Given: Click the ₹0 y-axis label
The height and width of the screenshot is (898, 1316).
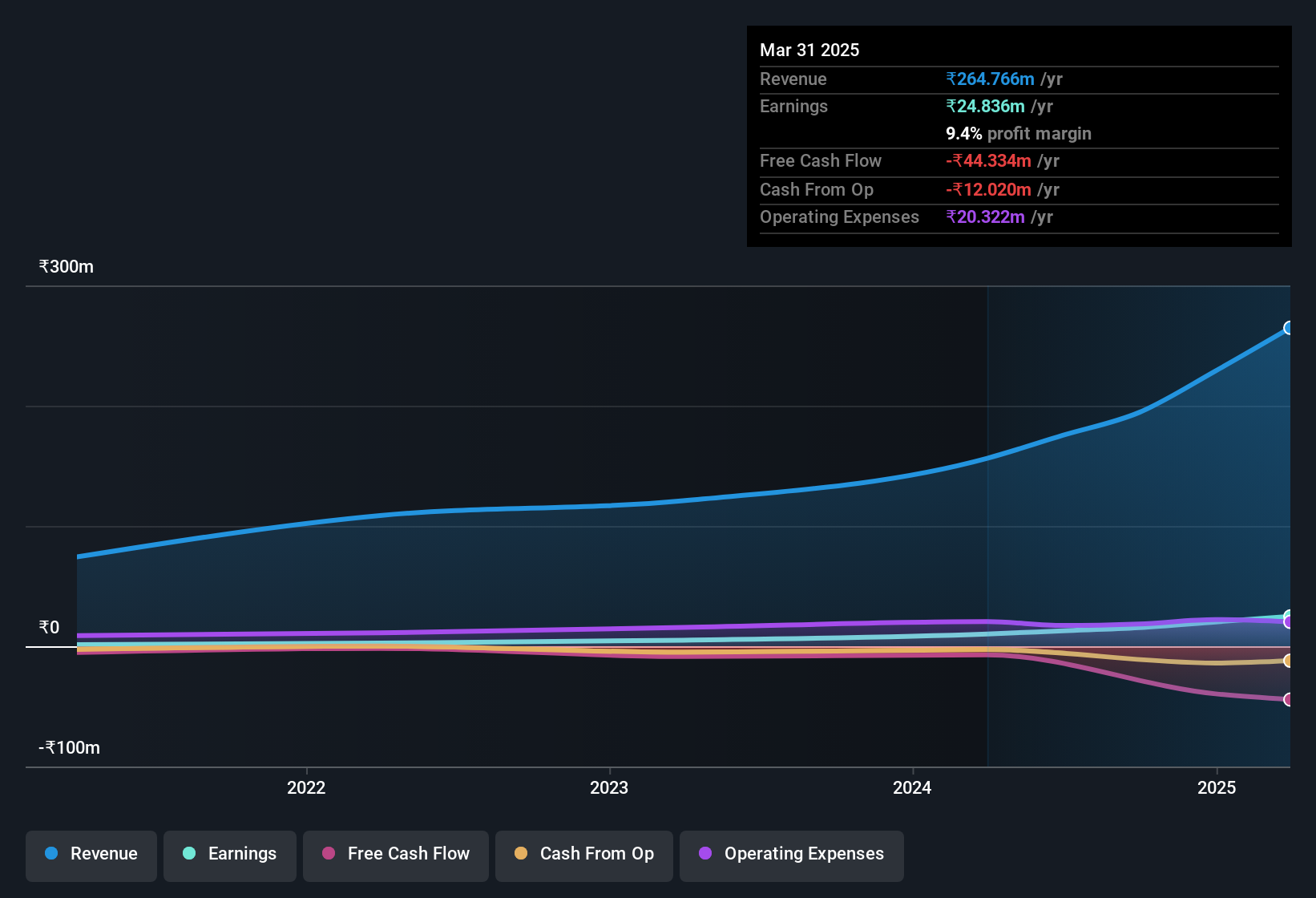Looking at the screenshot, I should coord(49,627).
